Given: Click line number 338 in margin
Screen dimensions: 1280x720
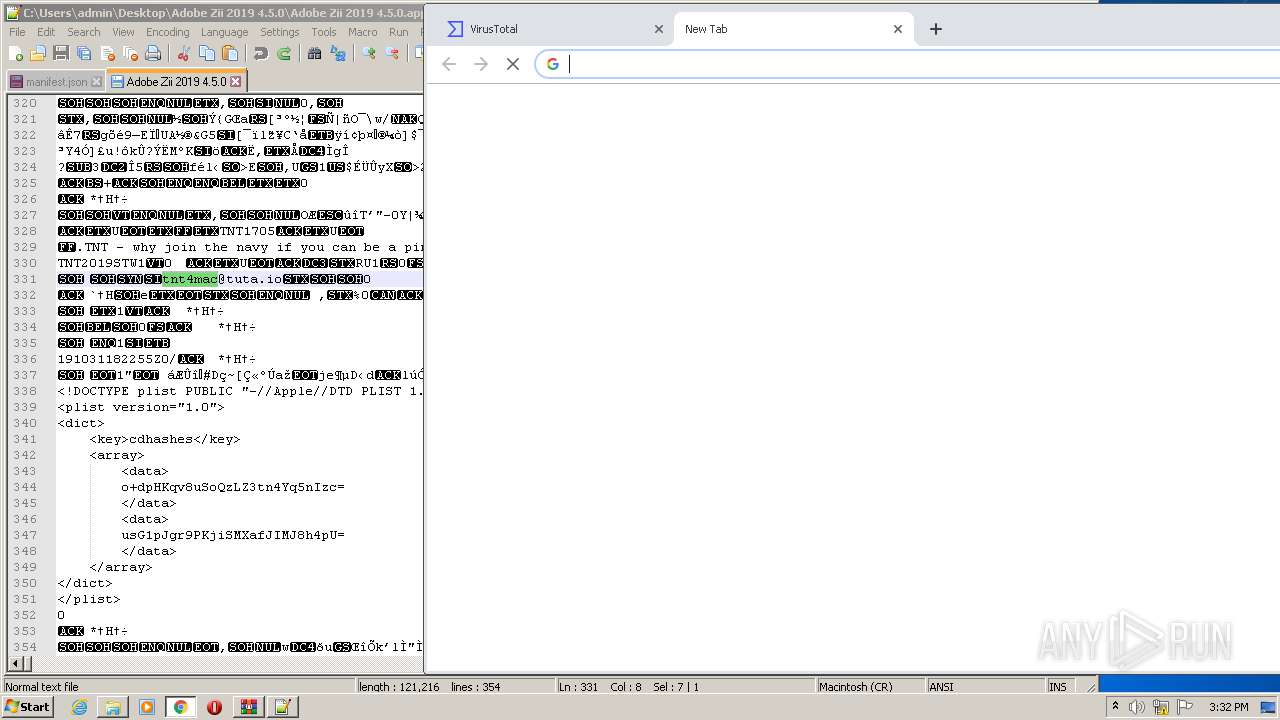Looking at the screenshot, I should (x=26, y=391).
